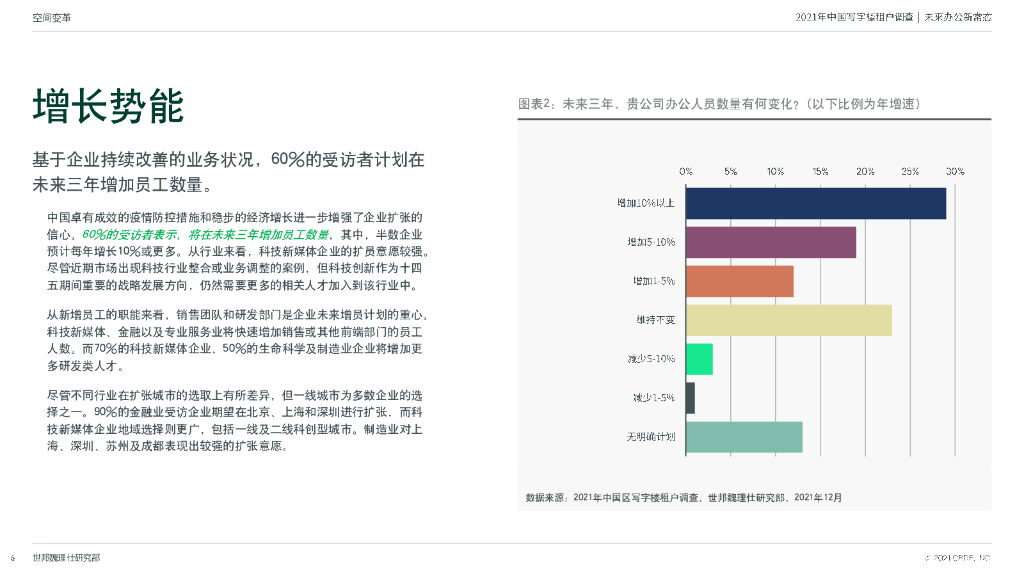Click the subtitle about 60%的受访者计划
The height and width of the screenshot is (576, 1024).
tap(229, 172)
